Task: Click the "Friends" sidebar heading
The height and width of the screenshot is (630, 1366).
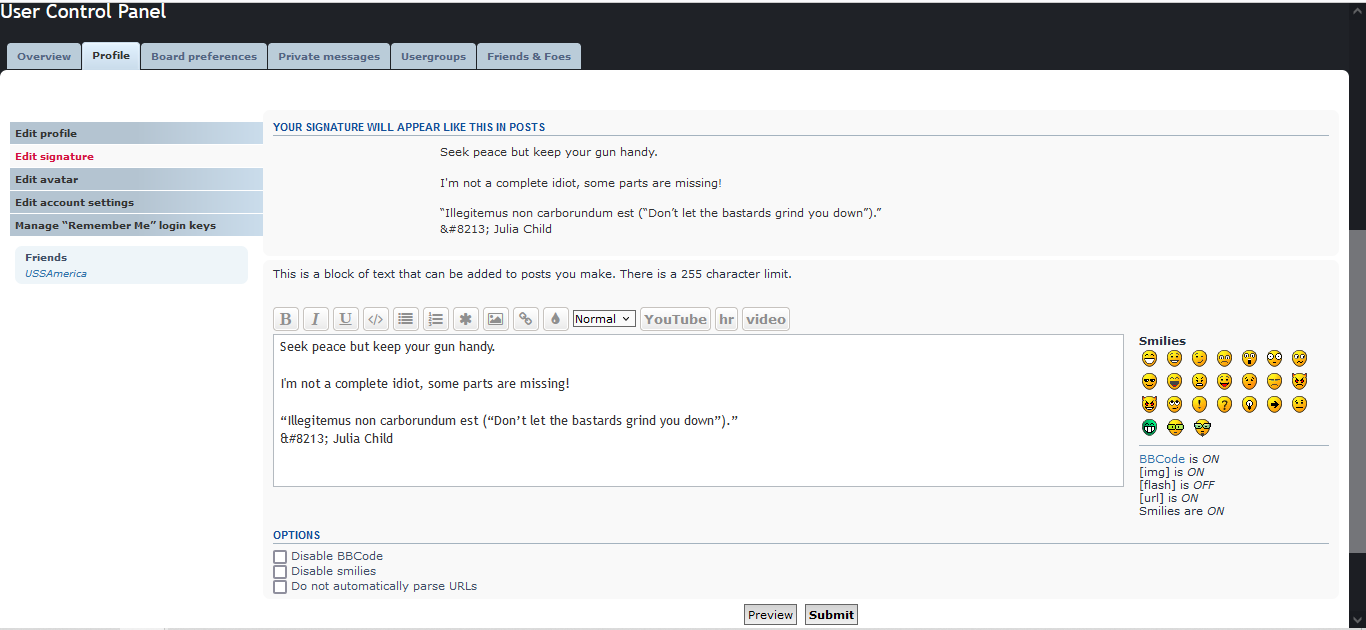Action: (46, 257)
